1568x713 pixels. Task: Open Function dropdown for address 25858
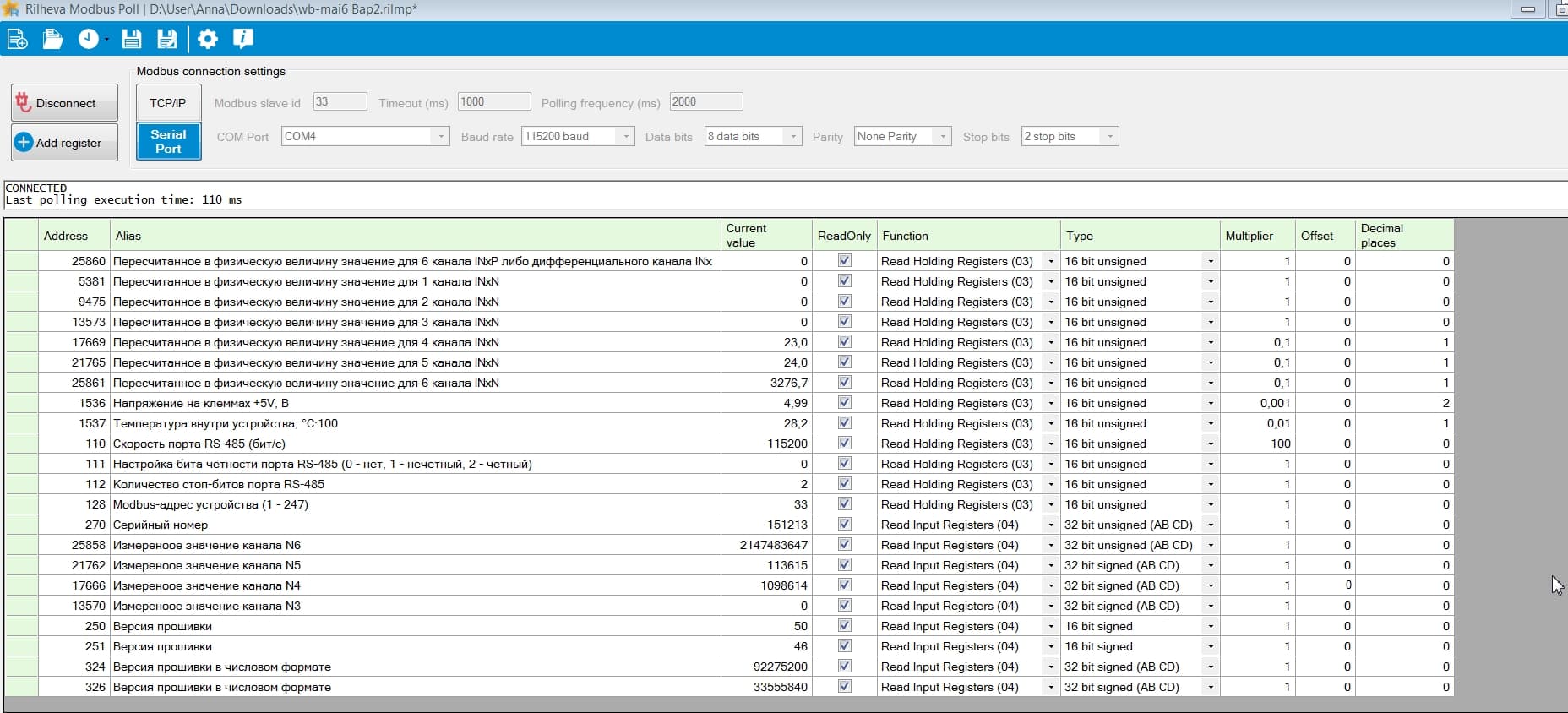point(1051,545)
